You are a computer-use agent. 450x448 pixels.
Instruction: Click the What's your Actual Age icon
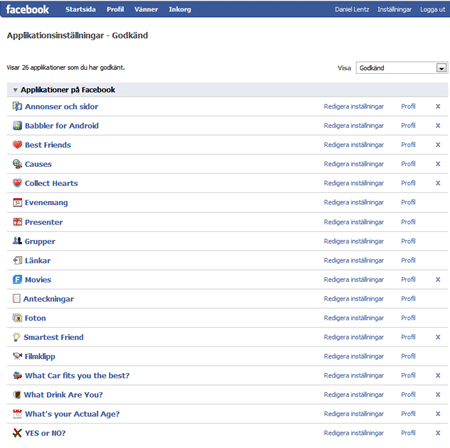(x=17, y=414)
